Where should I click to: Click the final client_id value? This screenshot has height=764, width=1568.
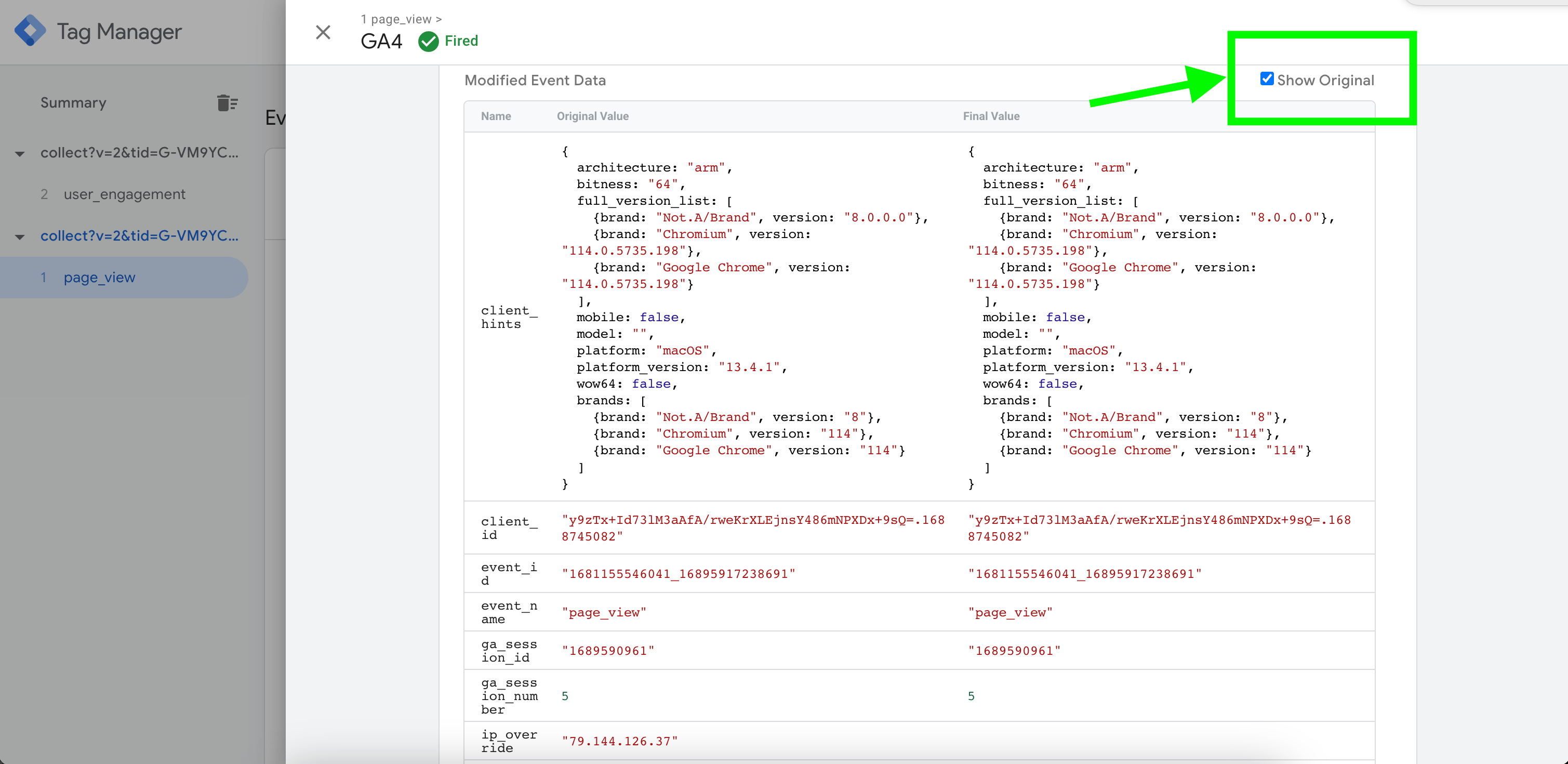(x=1160, y=529)
